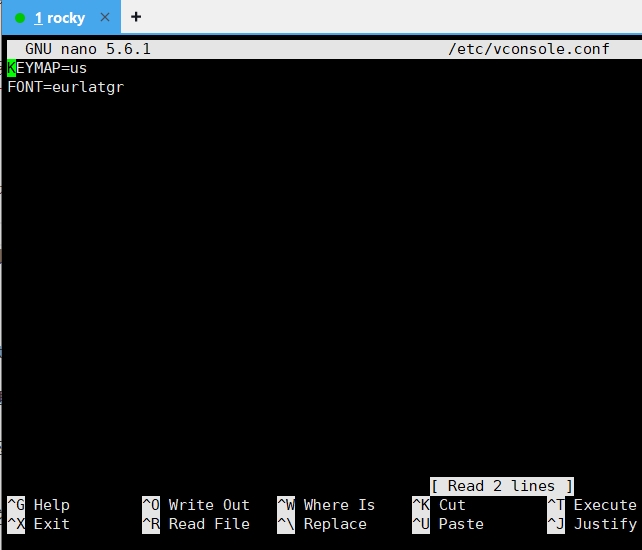Image resolution: width=642 pixels, height=550 pixels.
Task: Click the ^O Write Out shortcut
Action: (196, 505)
